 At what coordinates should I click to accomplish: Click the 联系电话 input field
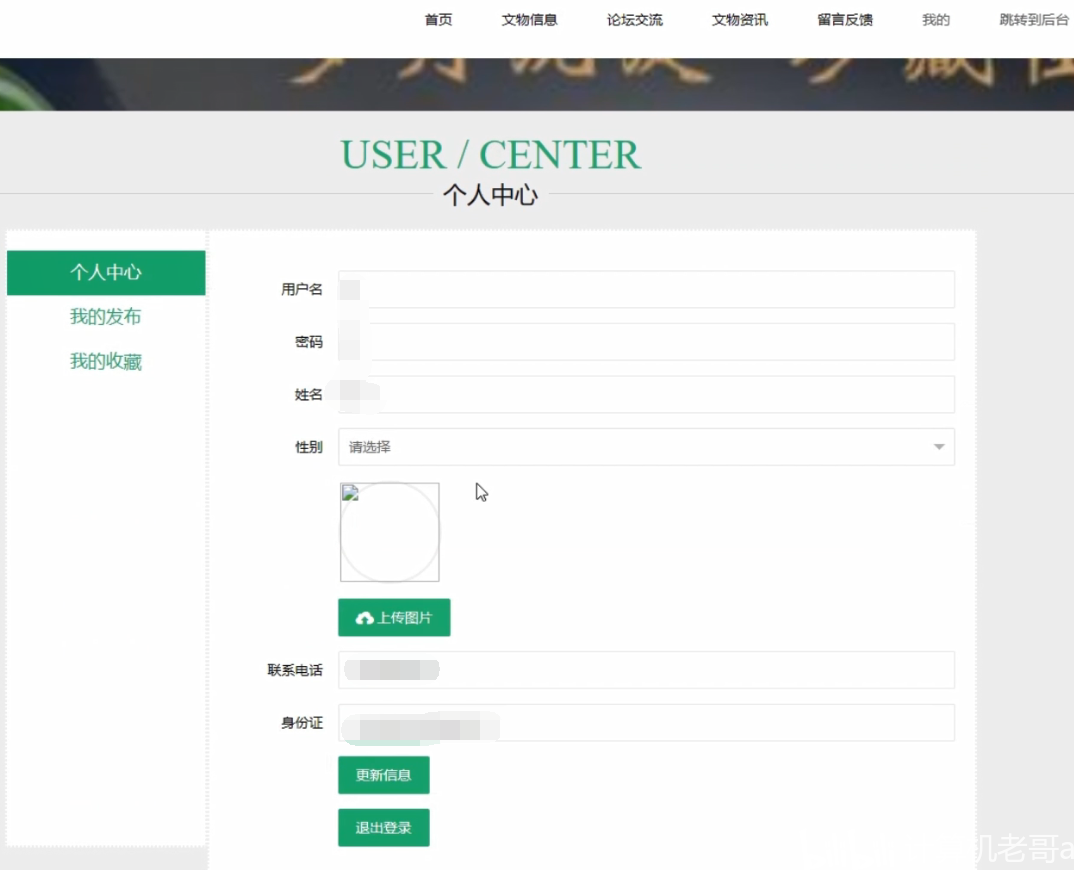(x=646, y=670)
